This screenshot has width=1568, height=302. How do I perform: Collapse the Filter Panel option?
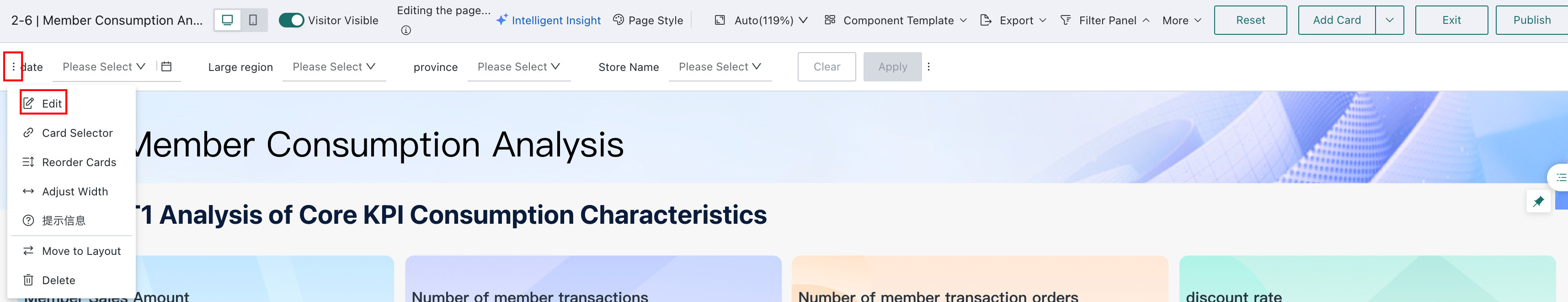(x=1105, y=20)
